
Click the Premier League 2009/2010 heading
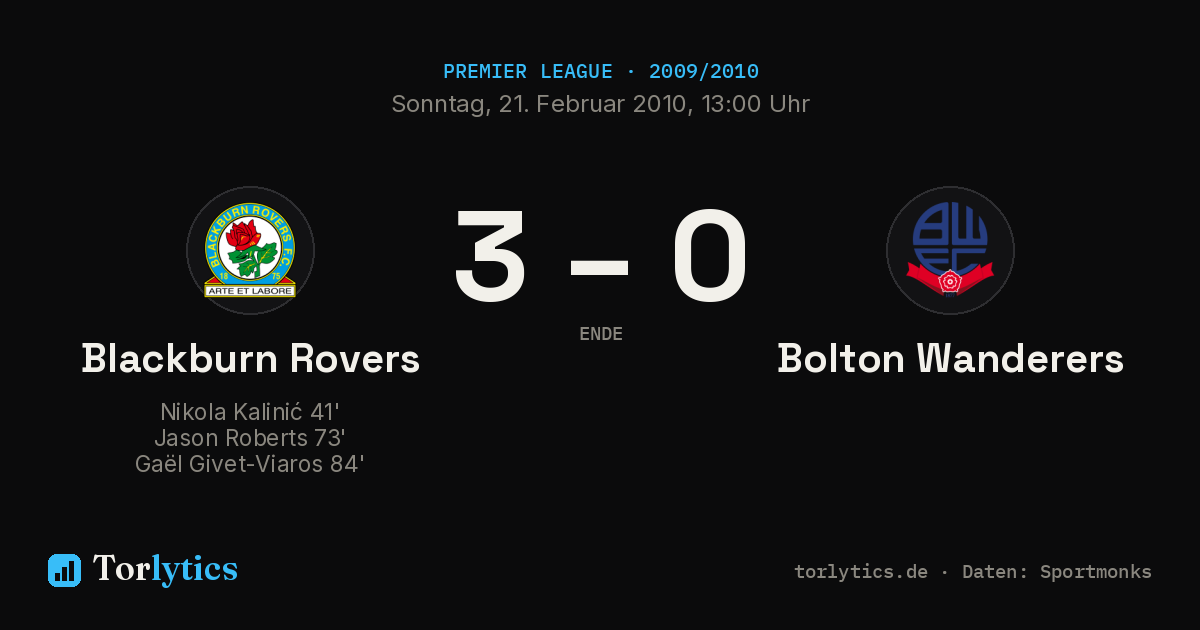click(600, 72)
